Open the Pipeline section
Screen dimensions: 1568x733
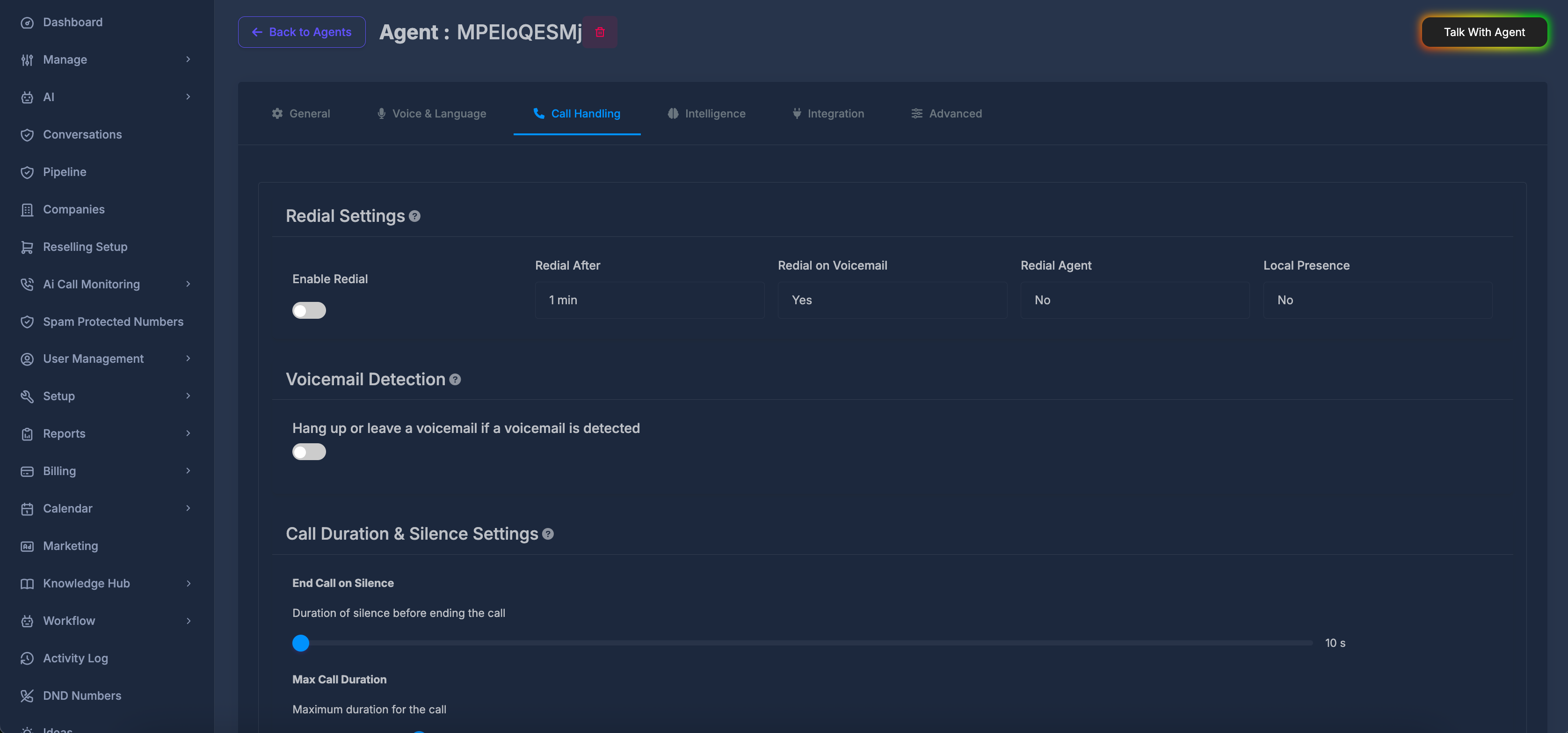point(64,172)
